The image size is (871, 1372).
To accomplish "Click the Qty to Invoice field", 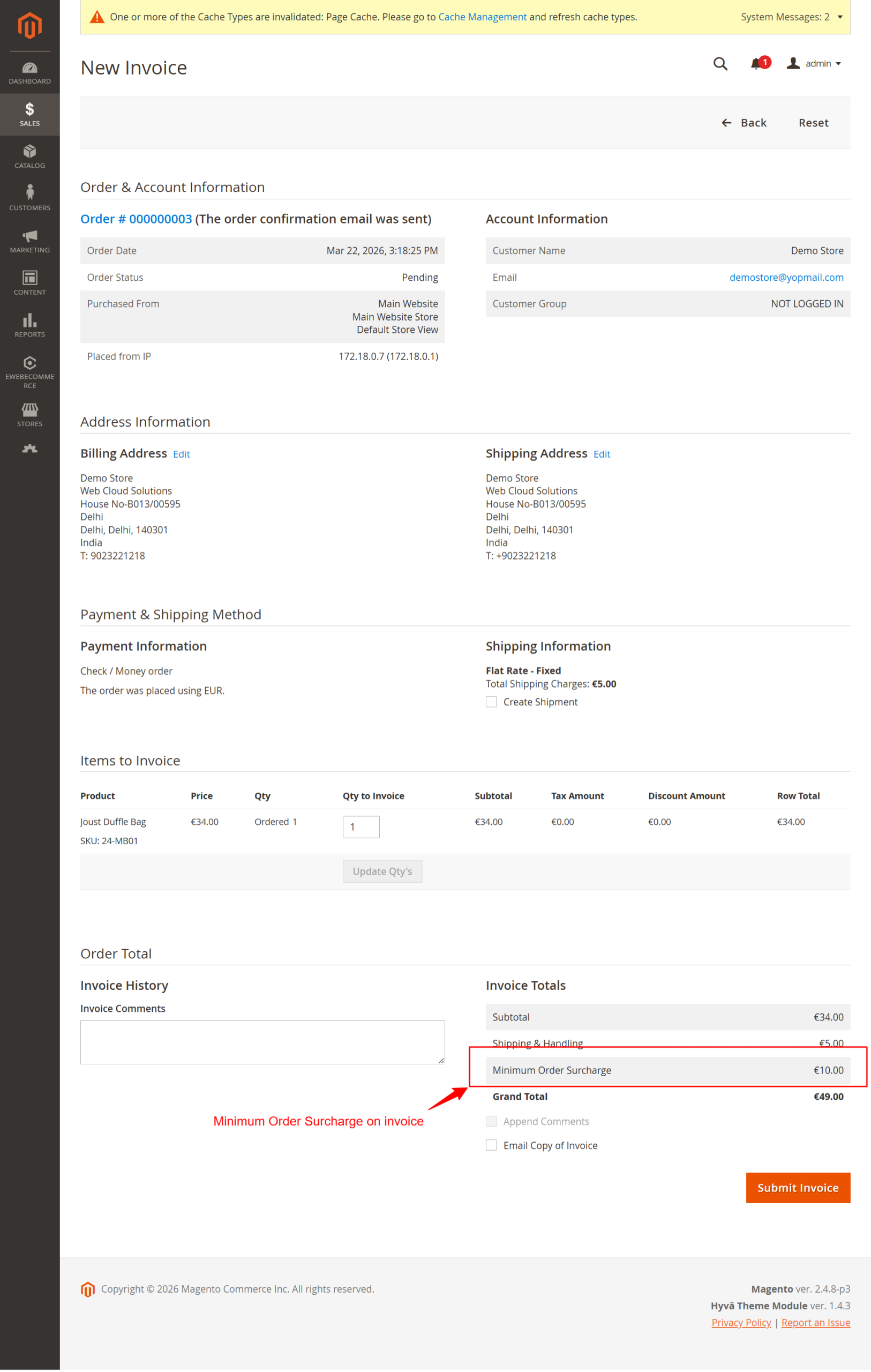I will 361,827.
